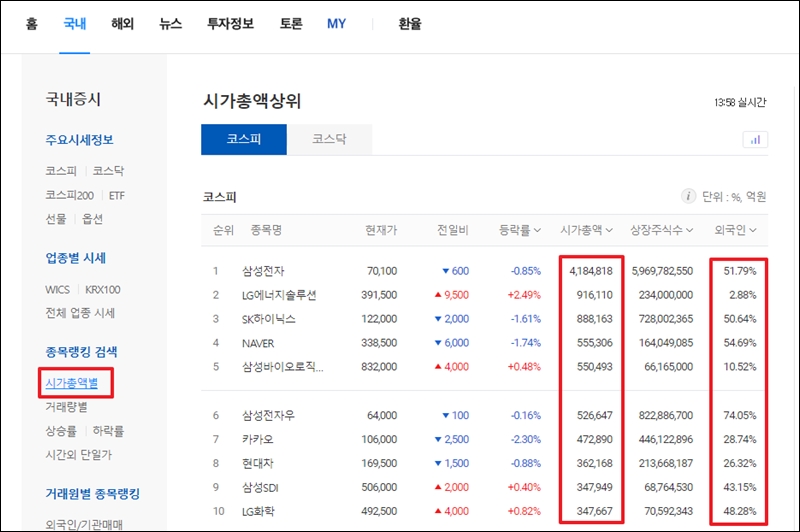800x532 pixels.
Task: Open the chart view icon button
Action: (x=755, y=139)
